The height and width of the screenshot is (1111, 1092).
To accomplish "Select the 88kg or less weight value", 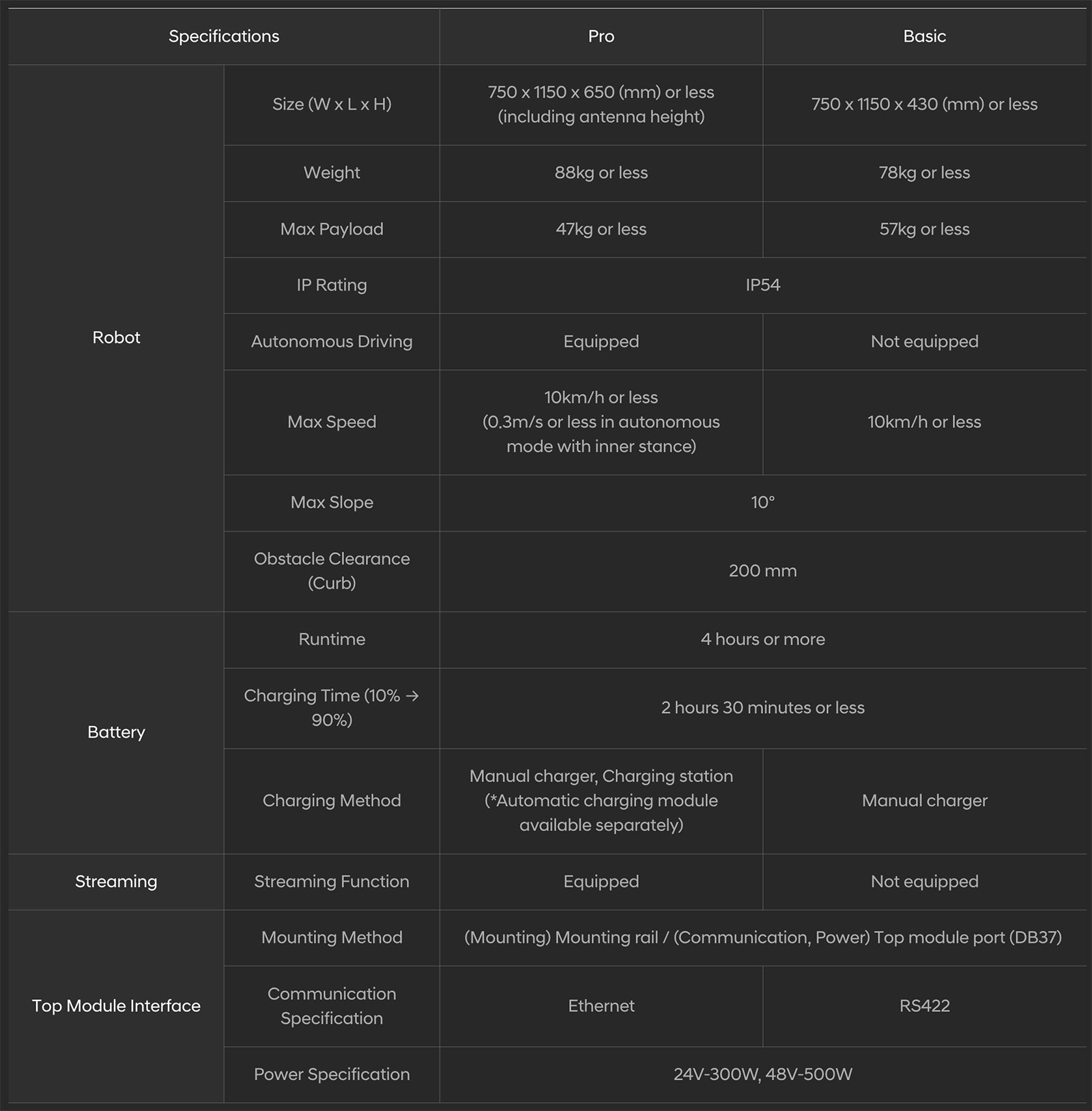I will tap(601, 173).
